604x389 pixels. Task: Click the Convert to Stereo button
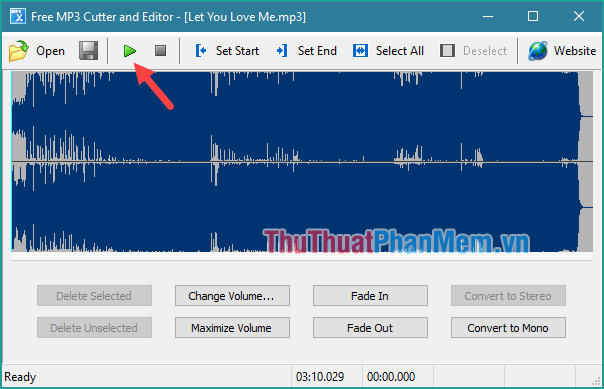[x=508, y=296]
